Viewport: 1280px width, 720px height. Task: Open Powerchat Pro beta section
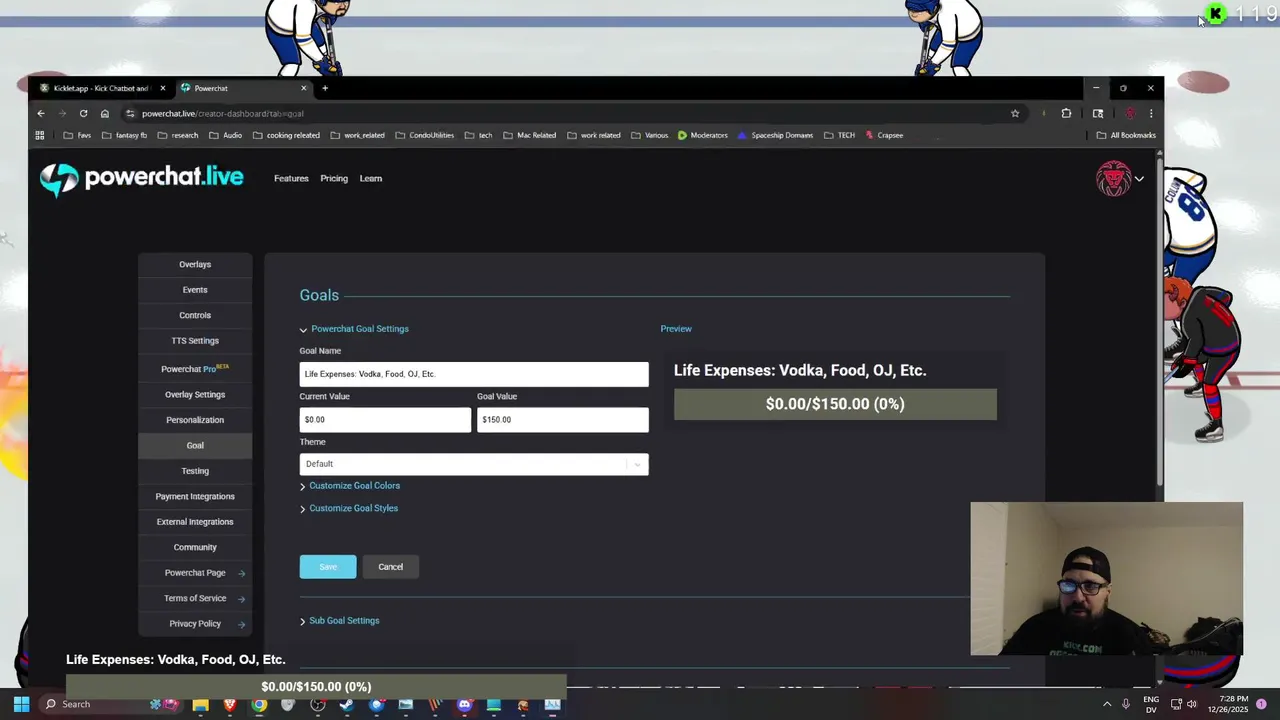tap(195, 369)
